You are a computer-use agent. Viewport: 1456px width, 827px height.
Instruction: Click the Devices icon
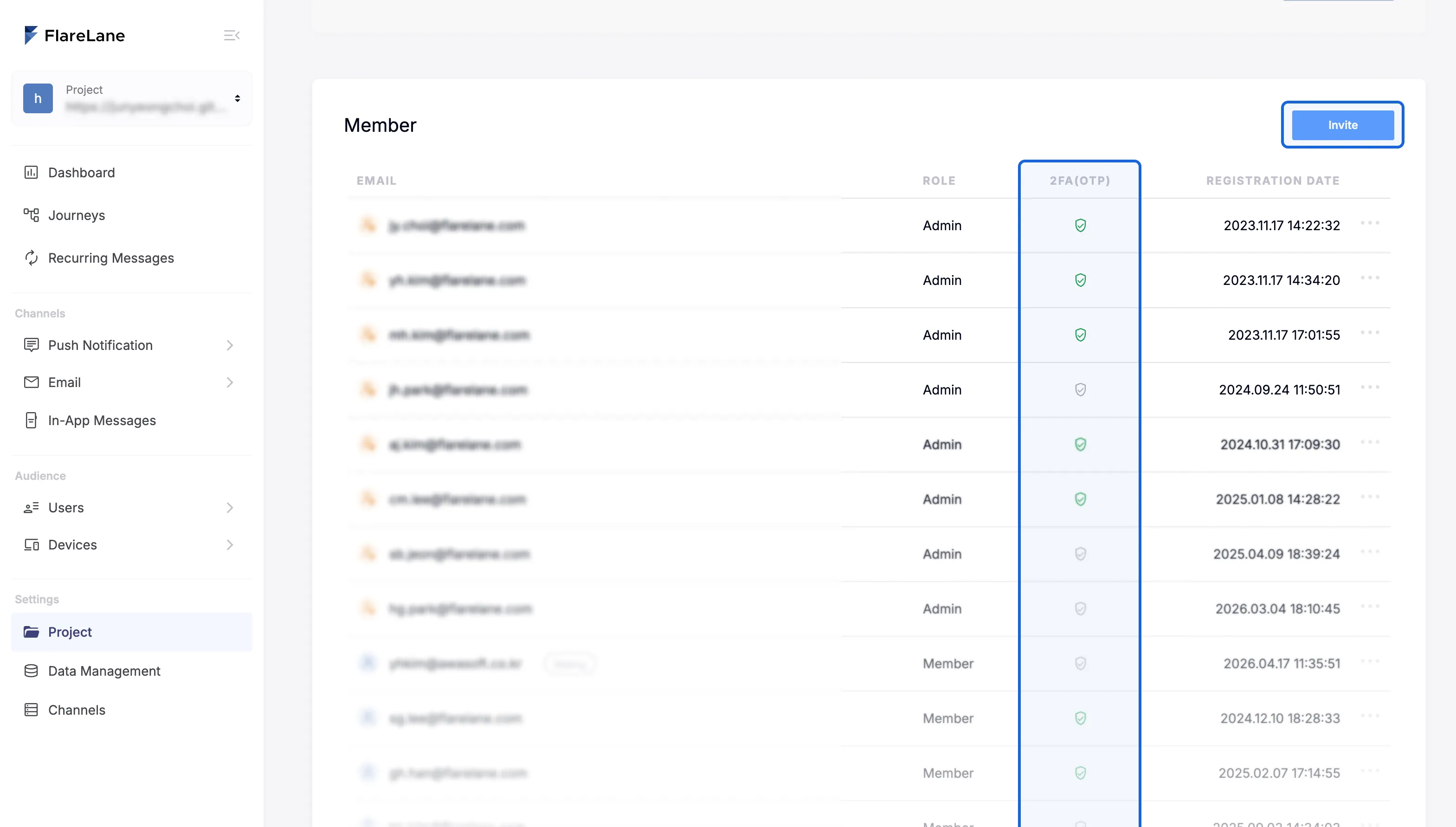coord(31,545)
